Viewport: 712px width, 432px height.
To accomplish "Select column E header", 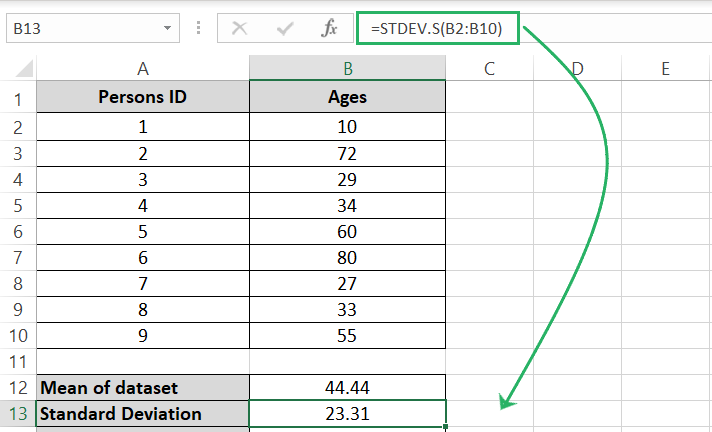I will 666,68.
